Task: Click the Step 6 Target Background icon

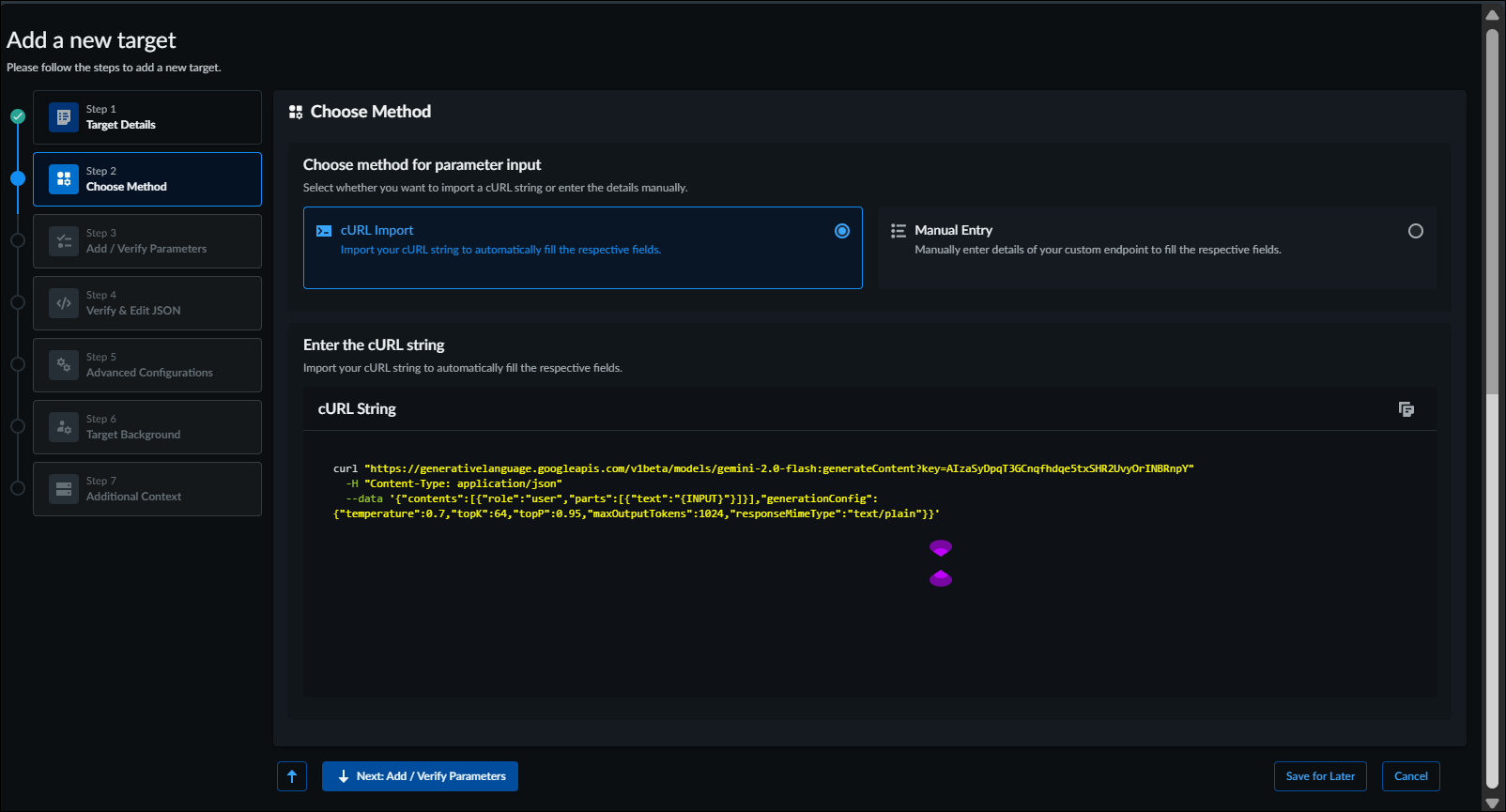Action: click(64, 427)
